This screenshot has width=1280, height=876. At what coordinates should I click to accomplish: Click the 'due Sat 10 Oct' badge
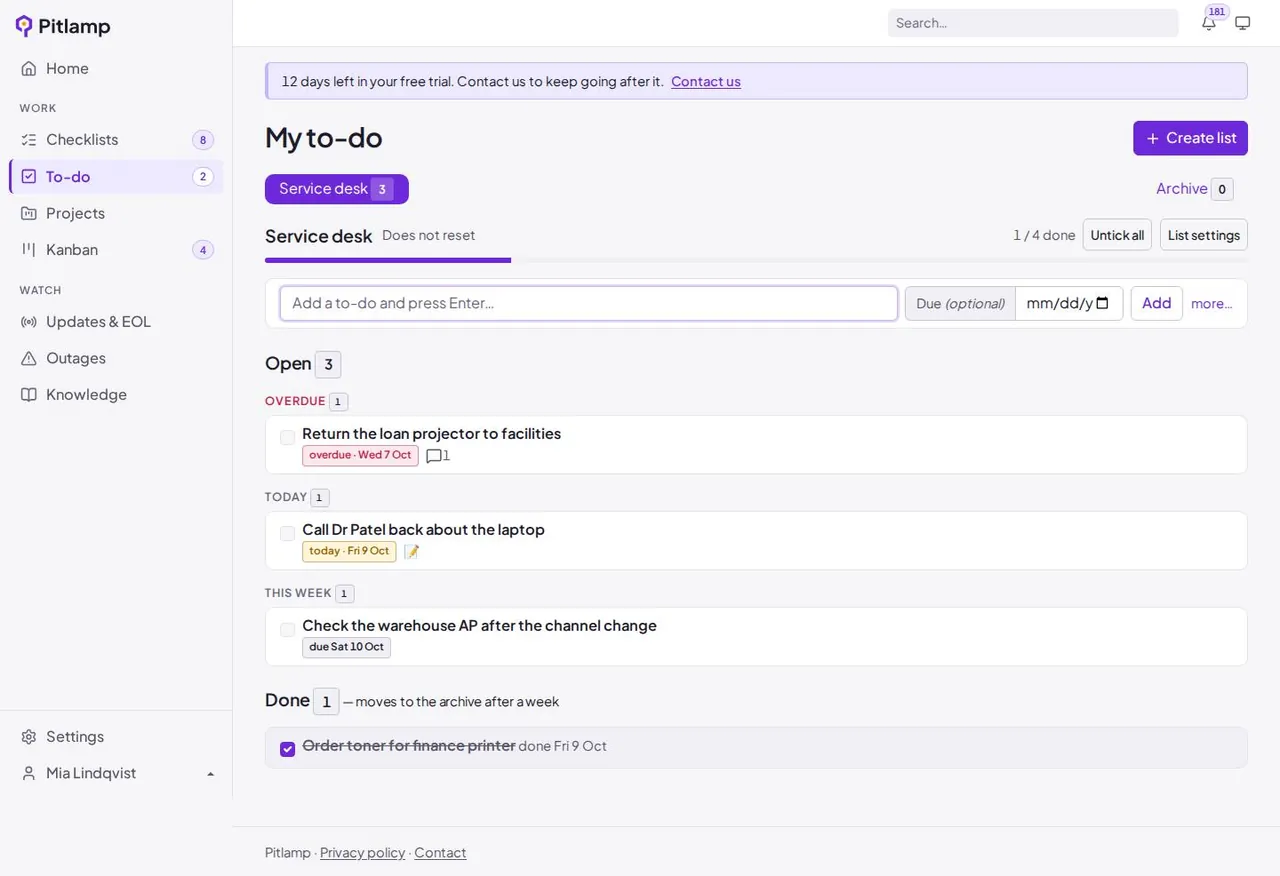click(346, 647)
